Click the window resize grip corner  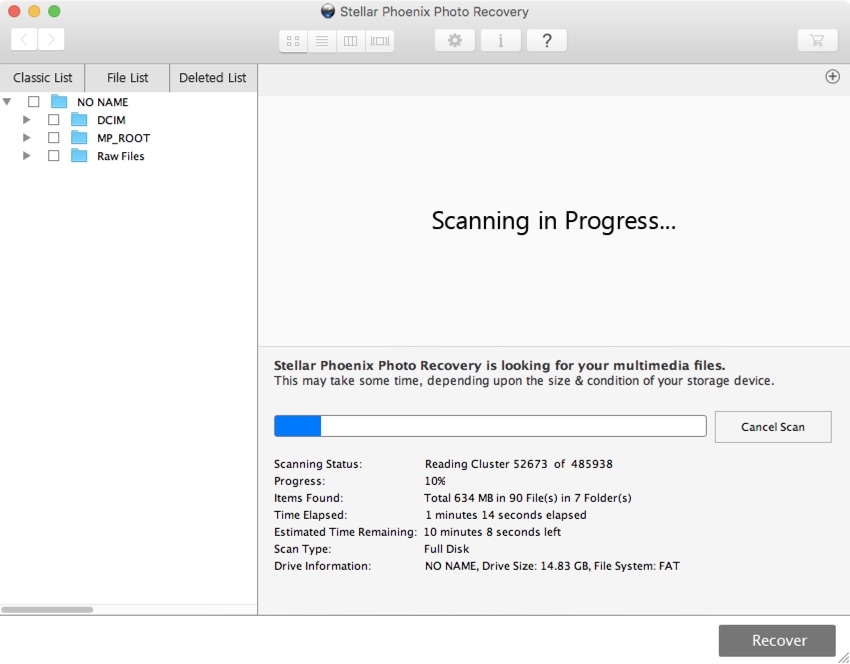(843, 657)
